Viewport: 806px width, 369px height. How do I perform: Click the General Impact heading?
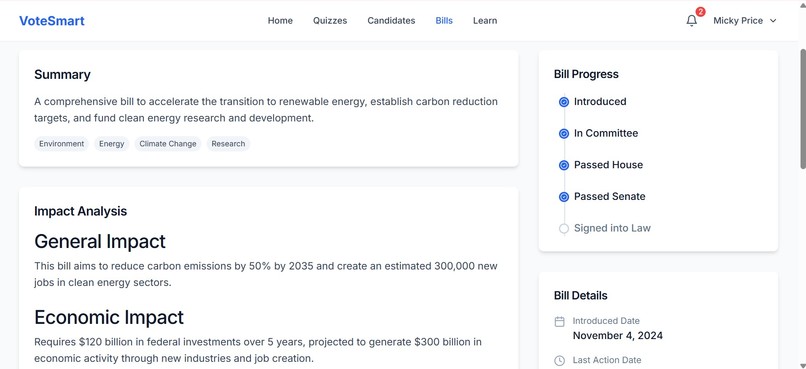pyautogui.click(x=100, y=241)
